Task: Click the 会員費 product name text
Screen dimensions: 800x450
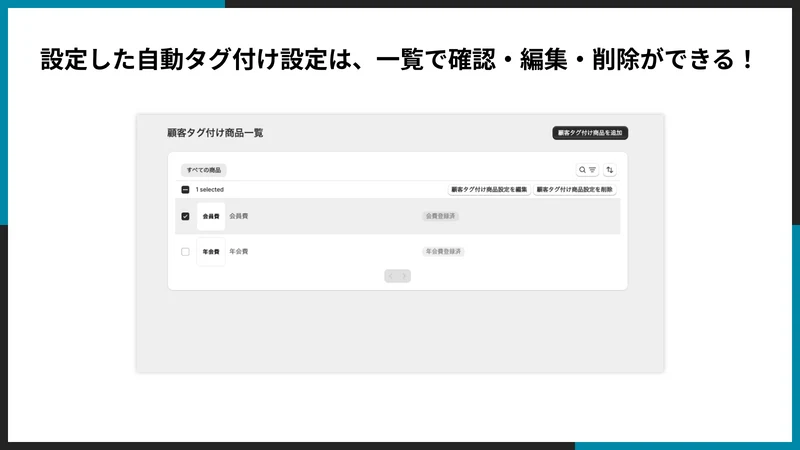Action: 238,216
